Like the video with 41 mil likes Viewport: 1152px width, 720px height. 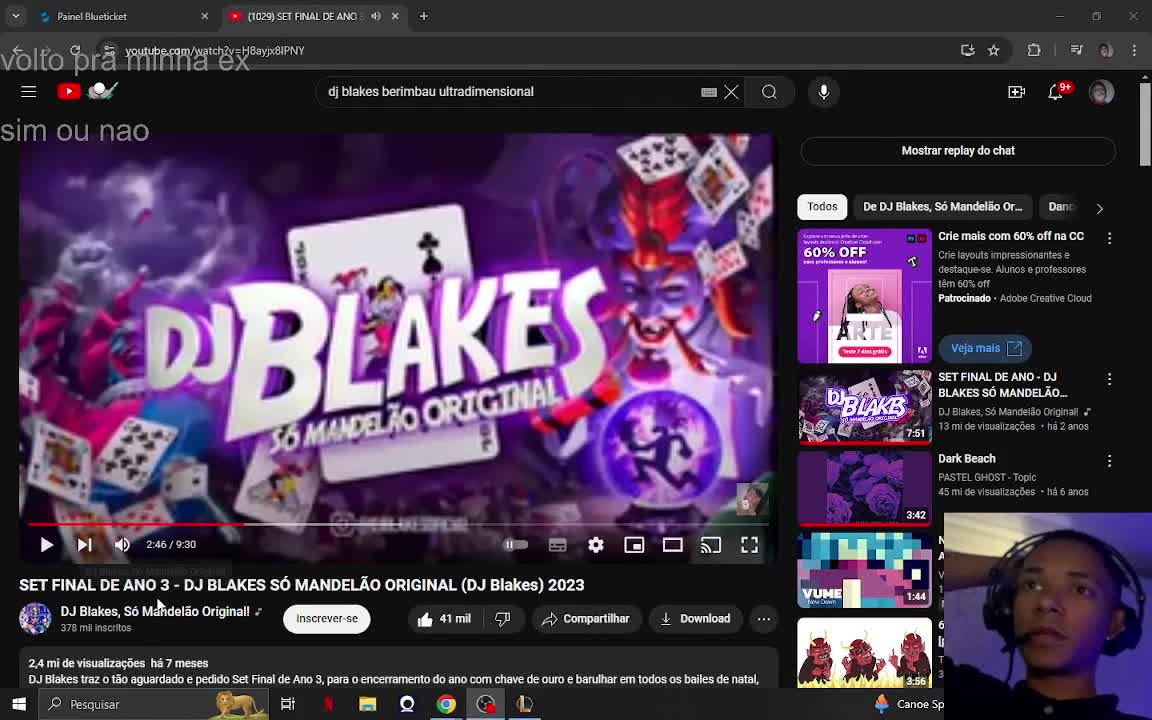tap(444, 619)
